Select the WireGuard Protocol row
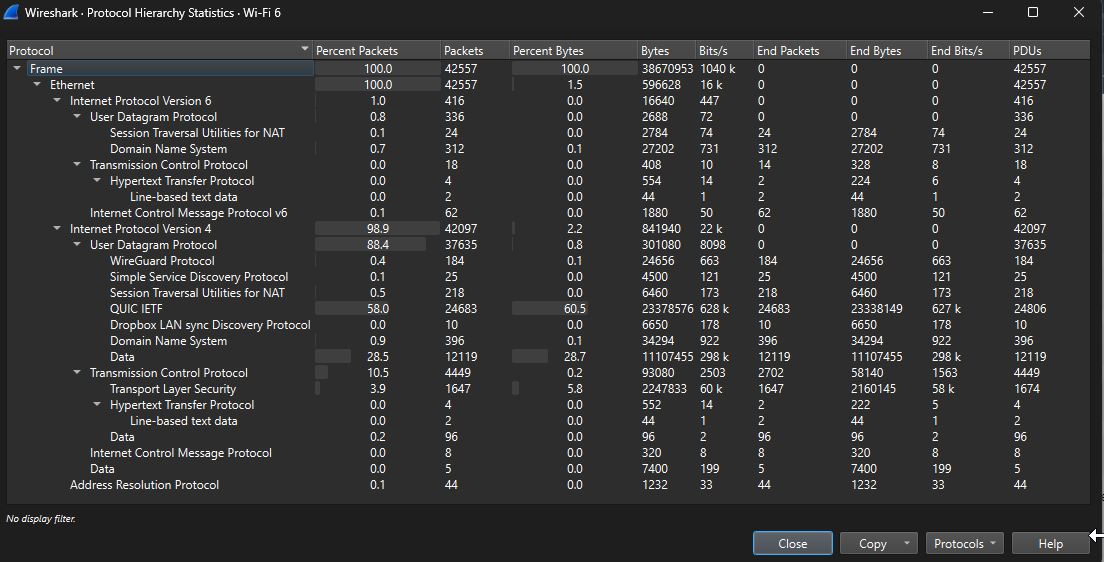This screenshot has height=562, width=1104. coord(548,261)
